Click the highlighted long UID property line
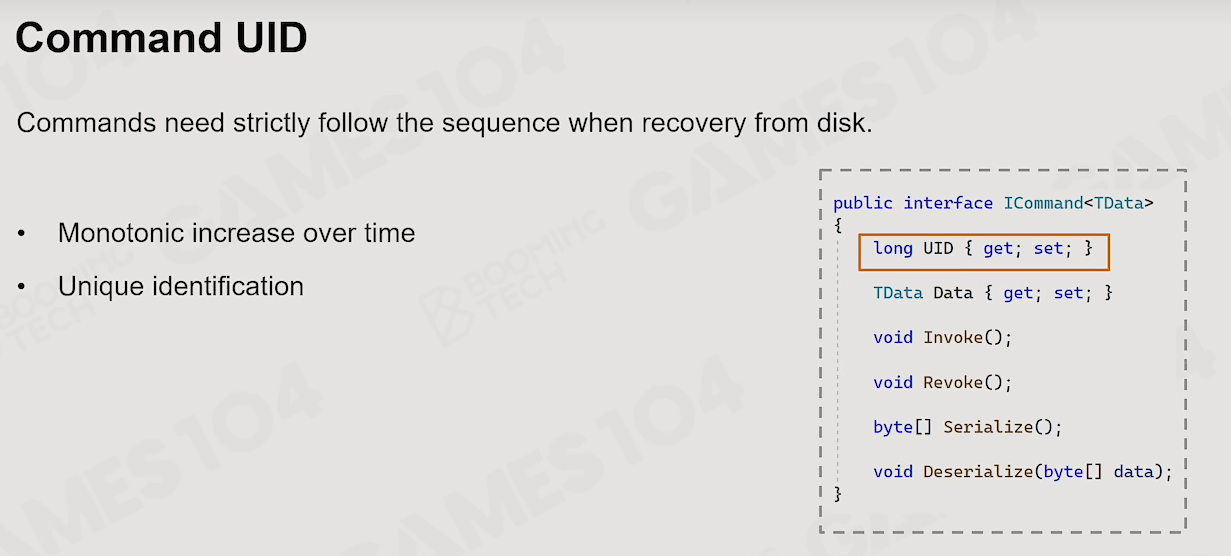Screen dimensions: 1231x556 983,248
